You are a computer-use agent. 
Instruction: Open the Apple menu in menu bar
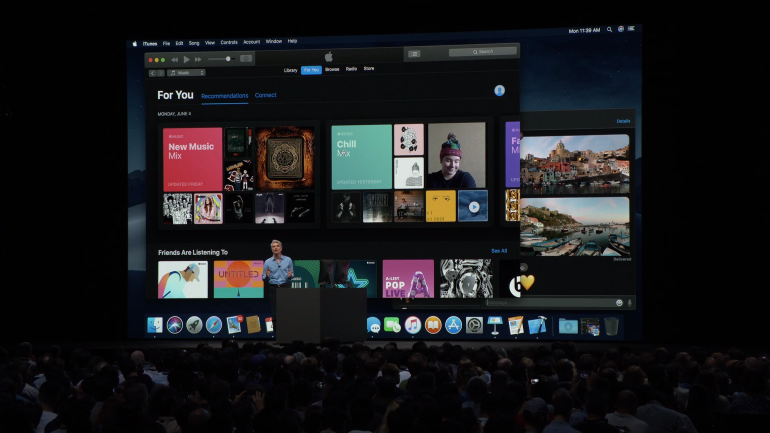click(135, 44)
